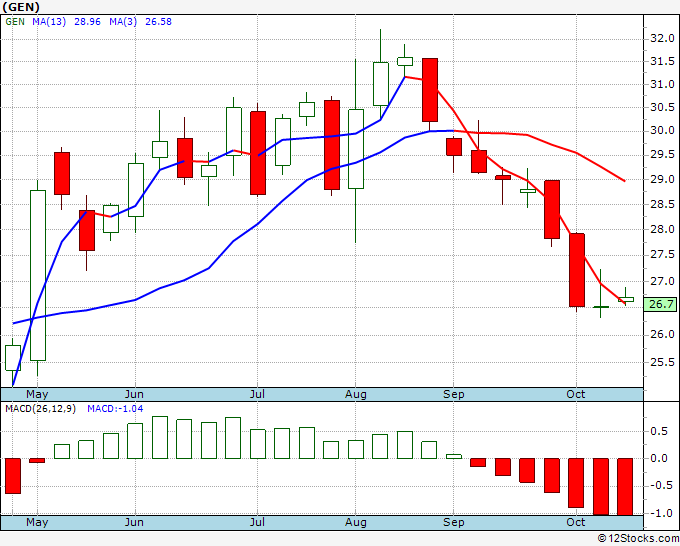
Task: Click the tall white candlestick at the May gridline
Action: tap(38, 275)
